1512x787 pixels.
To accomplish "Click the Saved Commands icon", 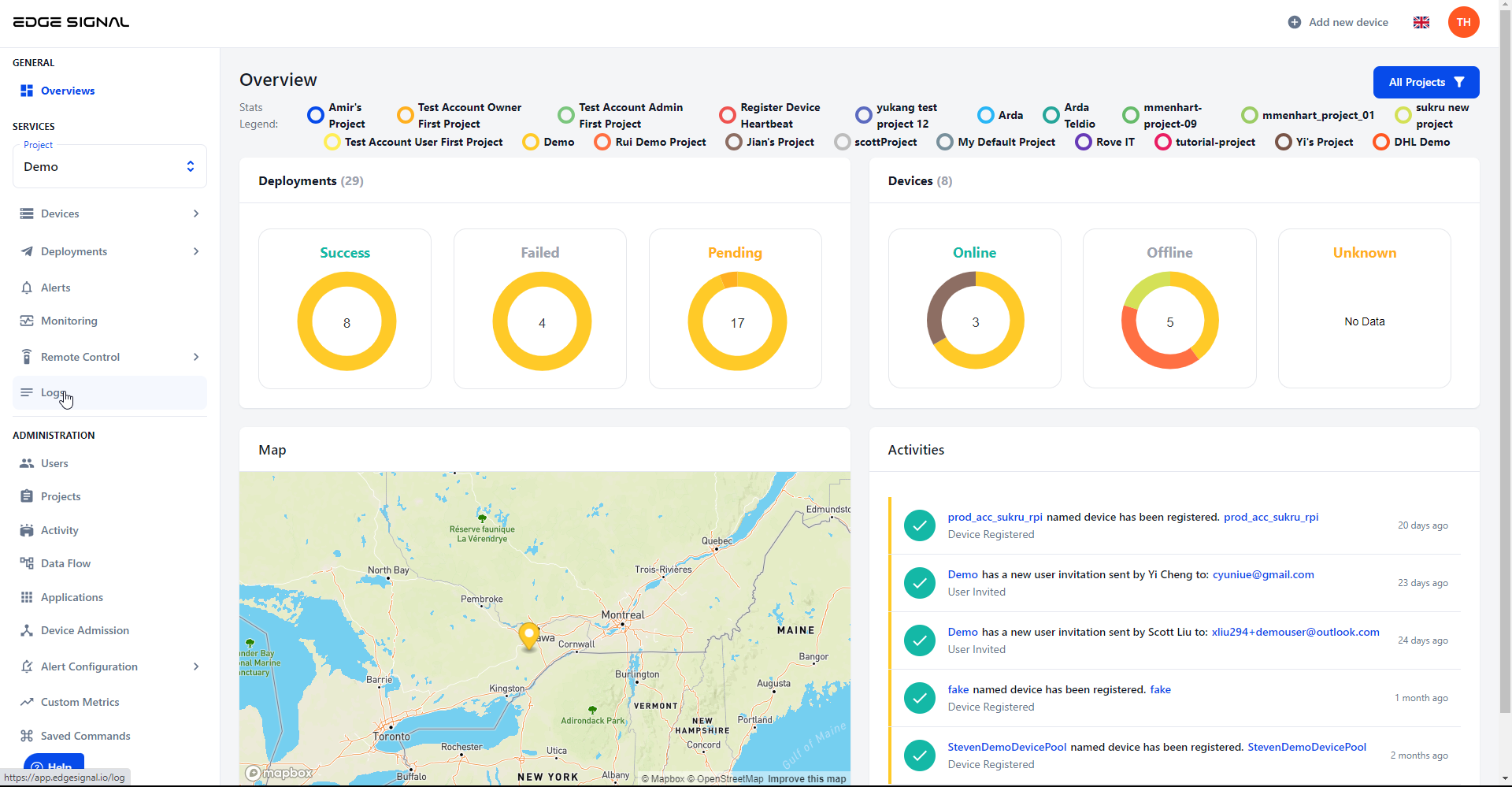I will (27, 736).
